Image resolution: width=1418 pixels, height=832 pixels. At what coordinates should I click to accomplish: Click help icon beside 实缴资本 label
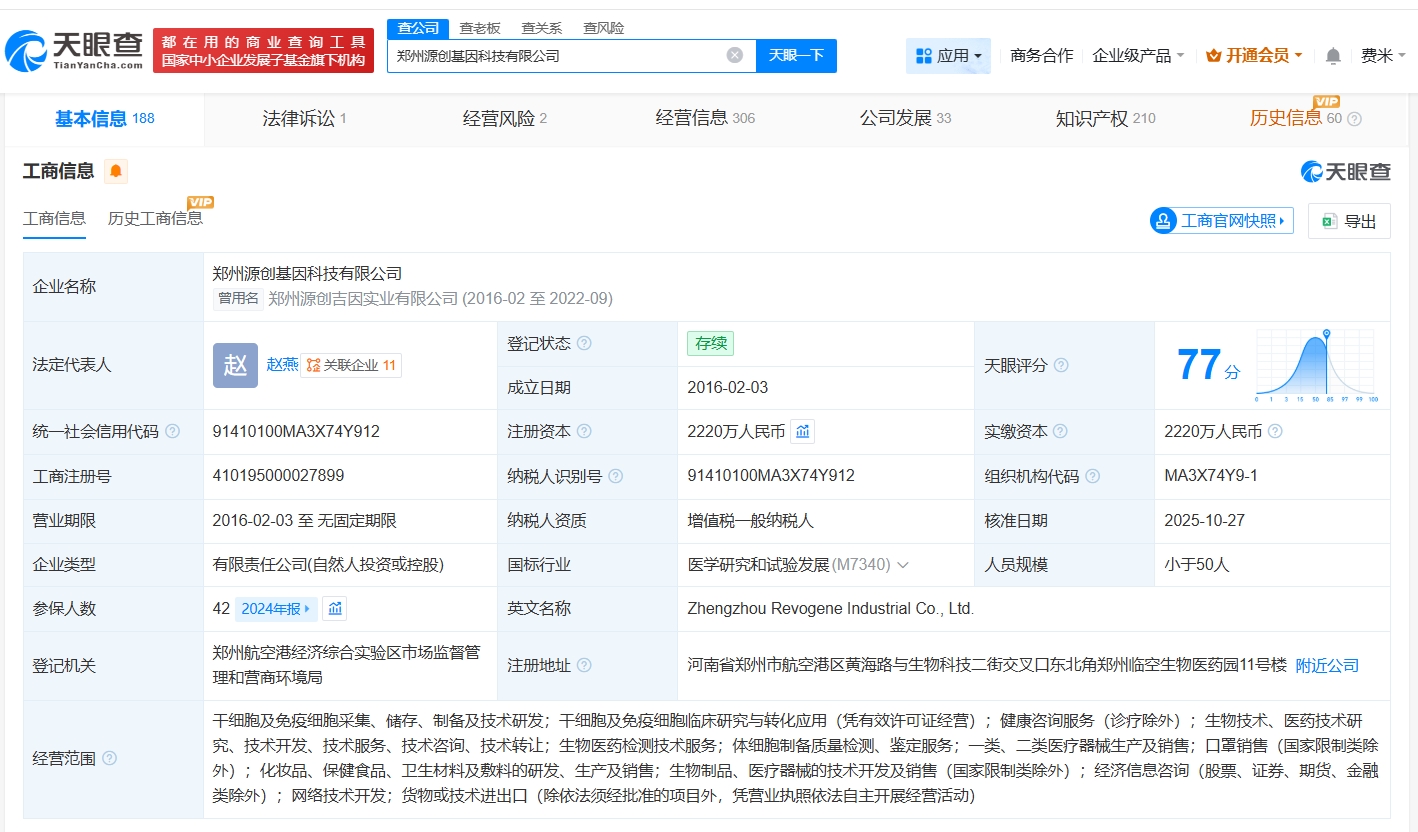[1061, 432]
